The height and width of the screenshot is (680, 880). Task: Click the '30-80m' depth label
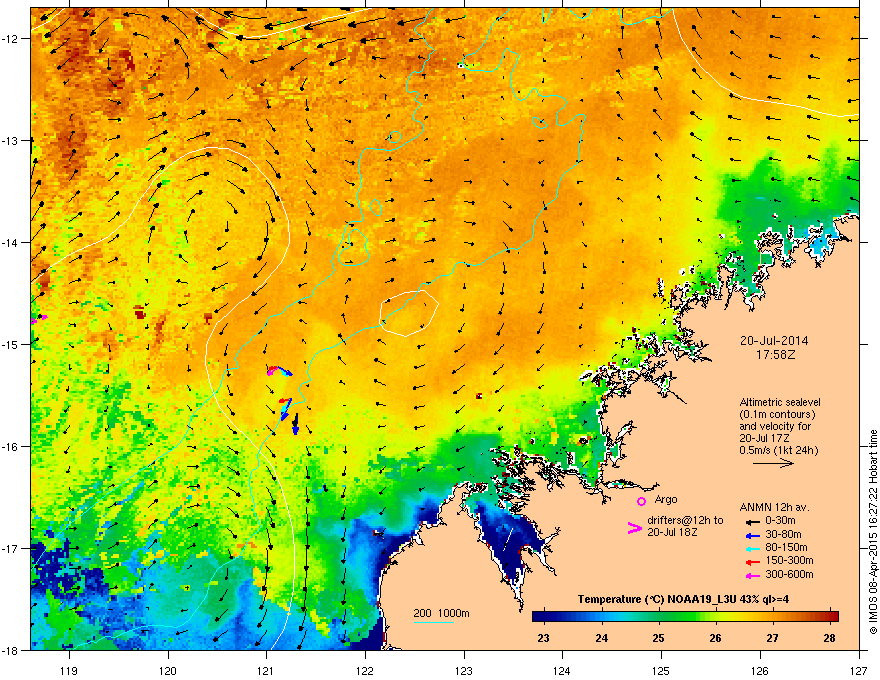(x=783, y=534)
